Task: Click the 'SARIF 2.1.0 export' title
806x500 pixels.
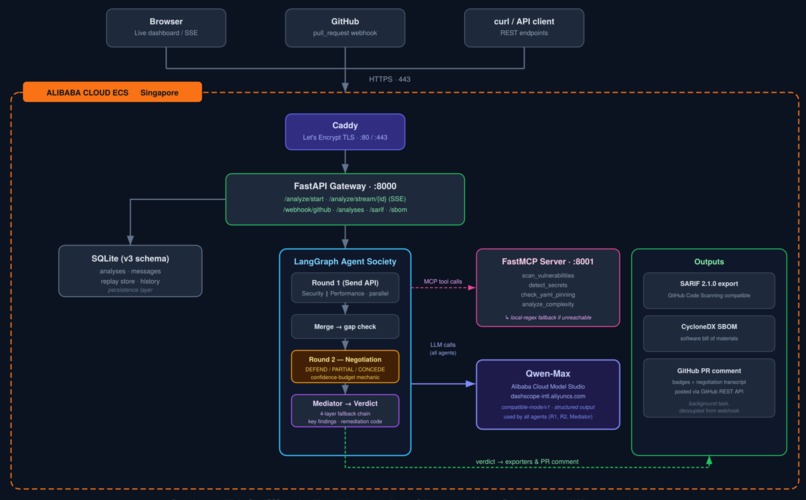Action: coord(709,284)
